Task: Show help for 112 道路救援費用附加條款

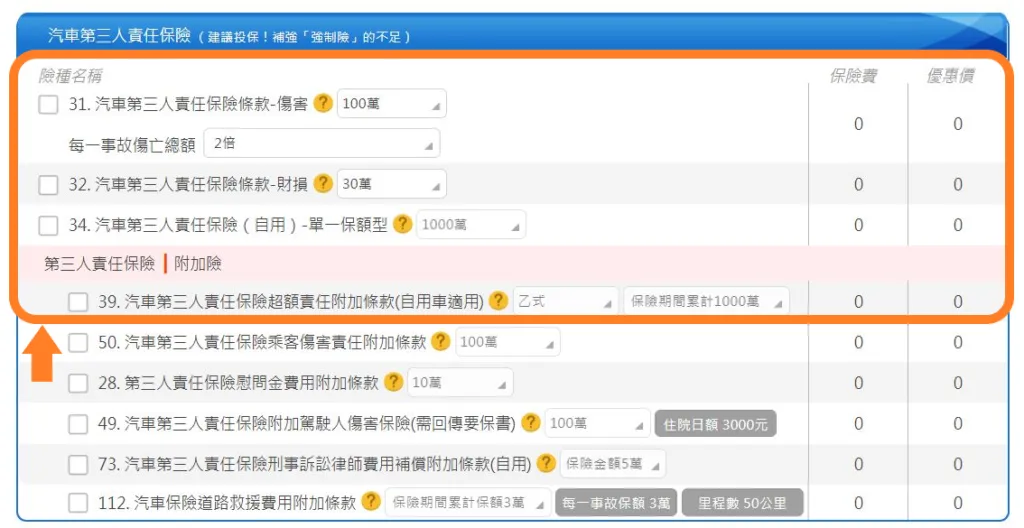Action: [371, 502]
